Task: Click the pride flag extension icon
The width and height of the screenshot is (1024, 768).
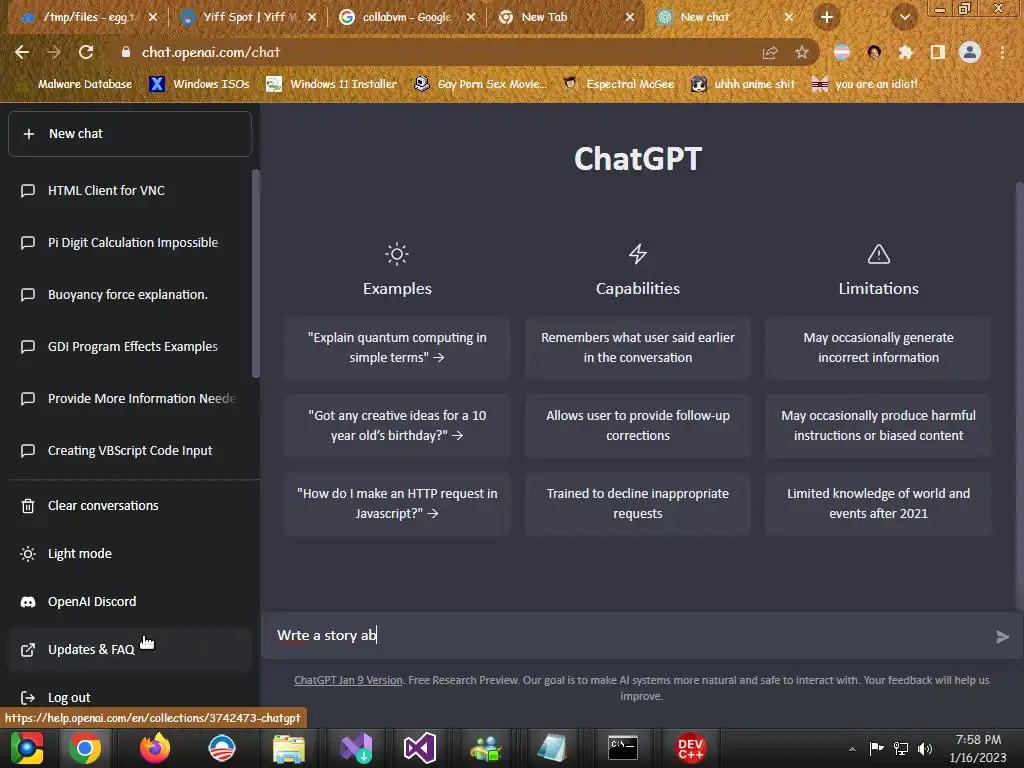Action: [842, 52]
